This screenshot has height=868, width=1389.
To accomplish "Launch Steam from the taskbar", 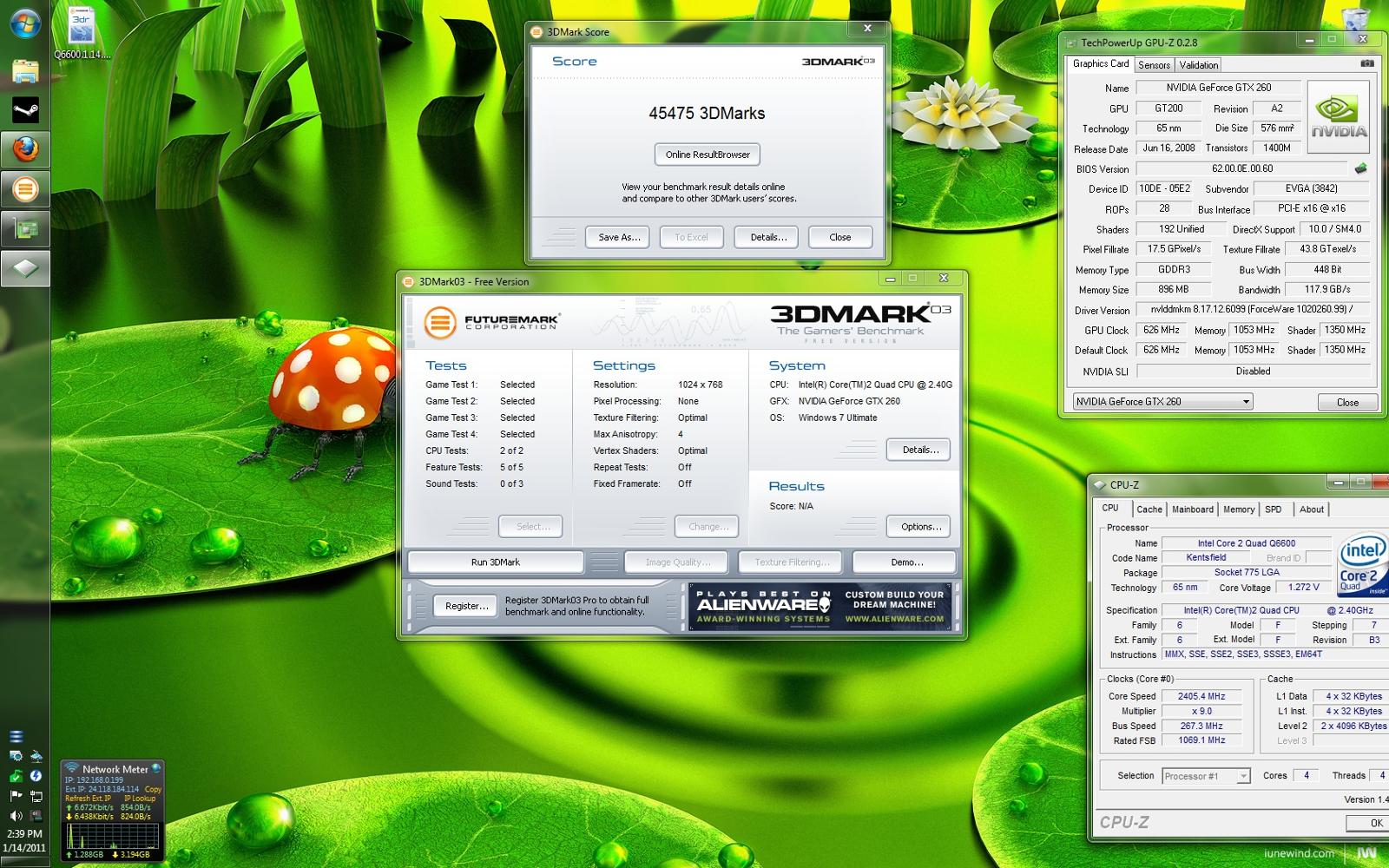I will pyautogui.click(x=24, y=110).
